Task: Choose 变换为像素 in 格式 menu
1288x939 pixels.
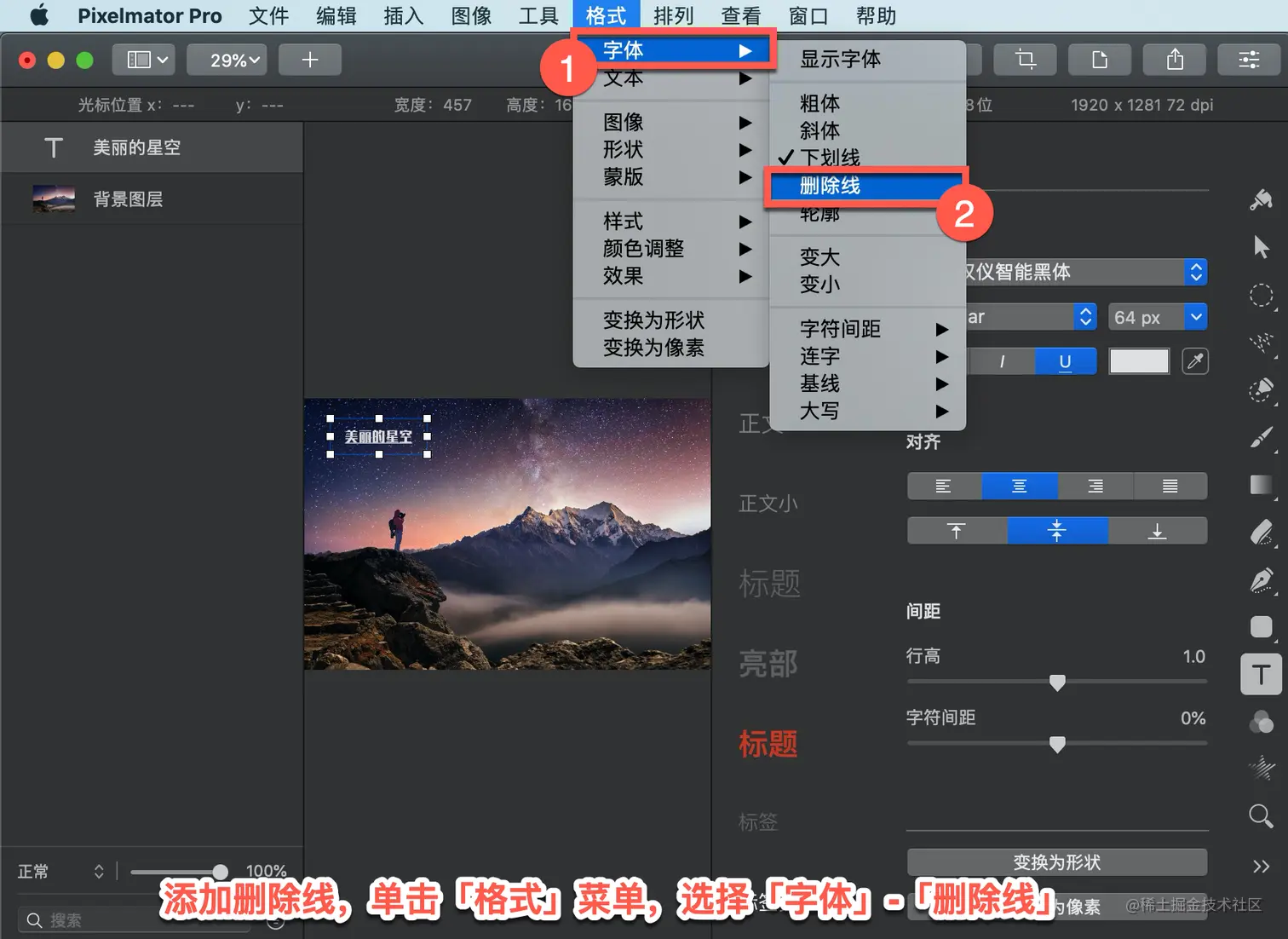Action: click(671, 348)
